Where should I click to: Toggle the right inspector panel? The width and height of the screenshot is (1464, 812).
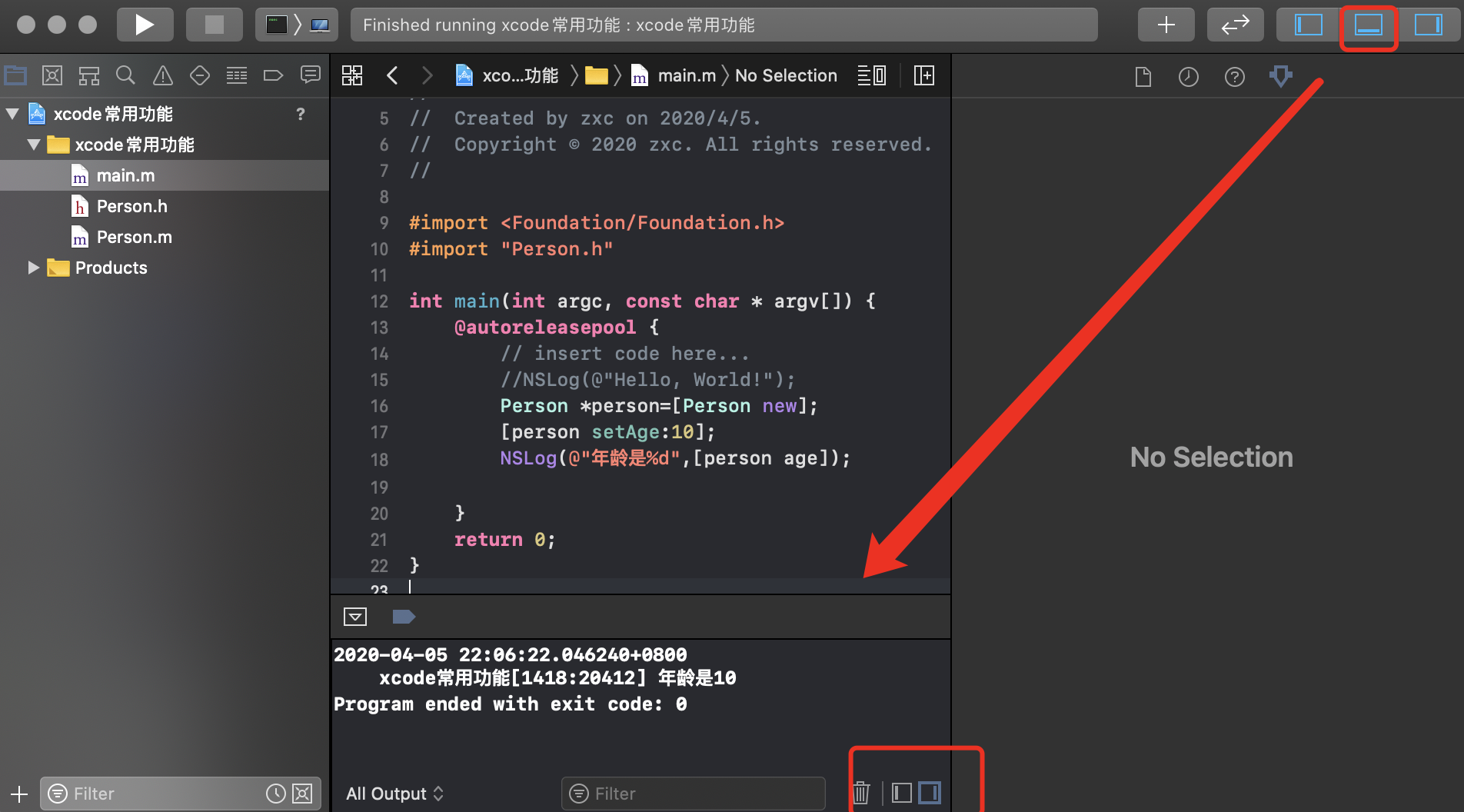tap(1429, 25)
